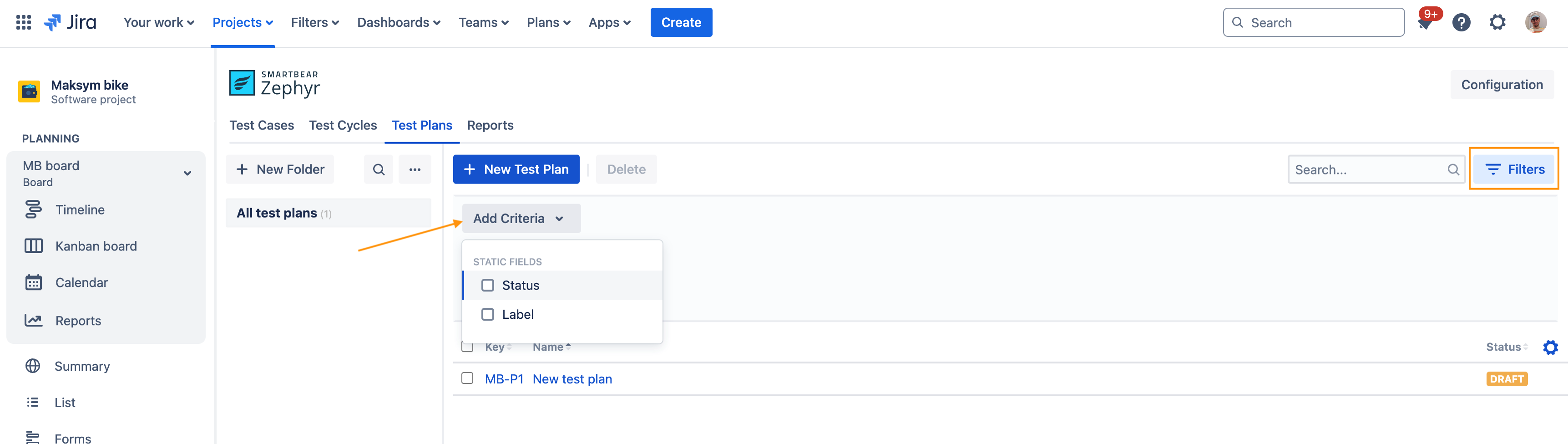Open the help question mark icon
The width and height of the screenshot is (1568, 444).
1461,22
